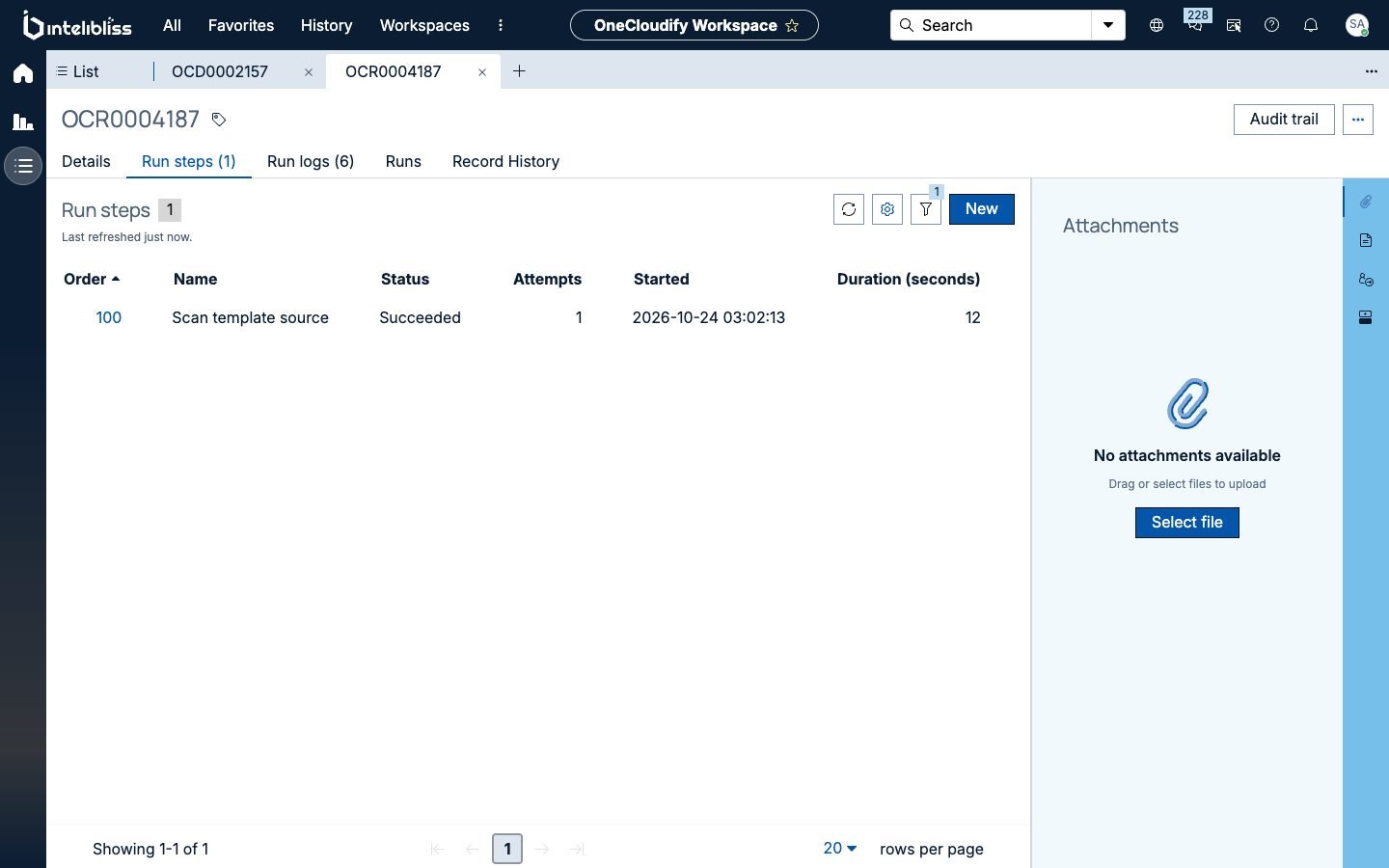Click the previous page arrow
The height and width of the screenshot is (868, 1389).
[x=472, y=849]
